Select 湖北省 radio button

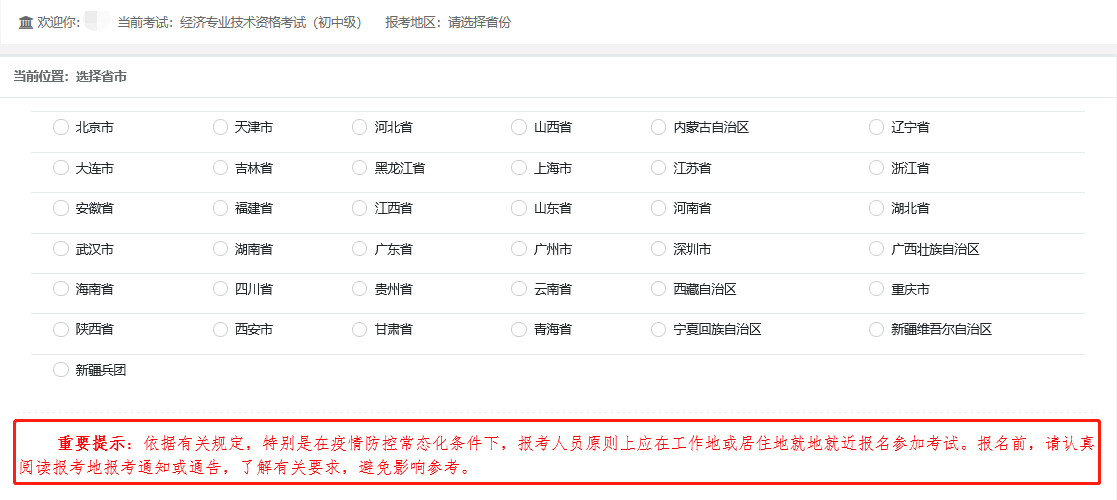(877, 208)
